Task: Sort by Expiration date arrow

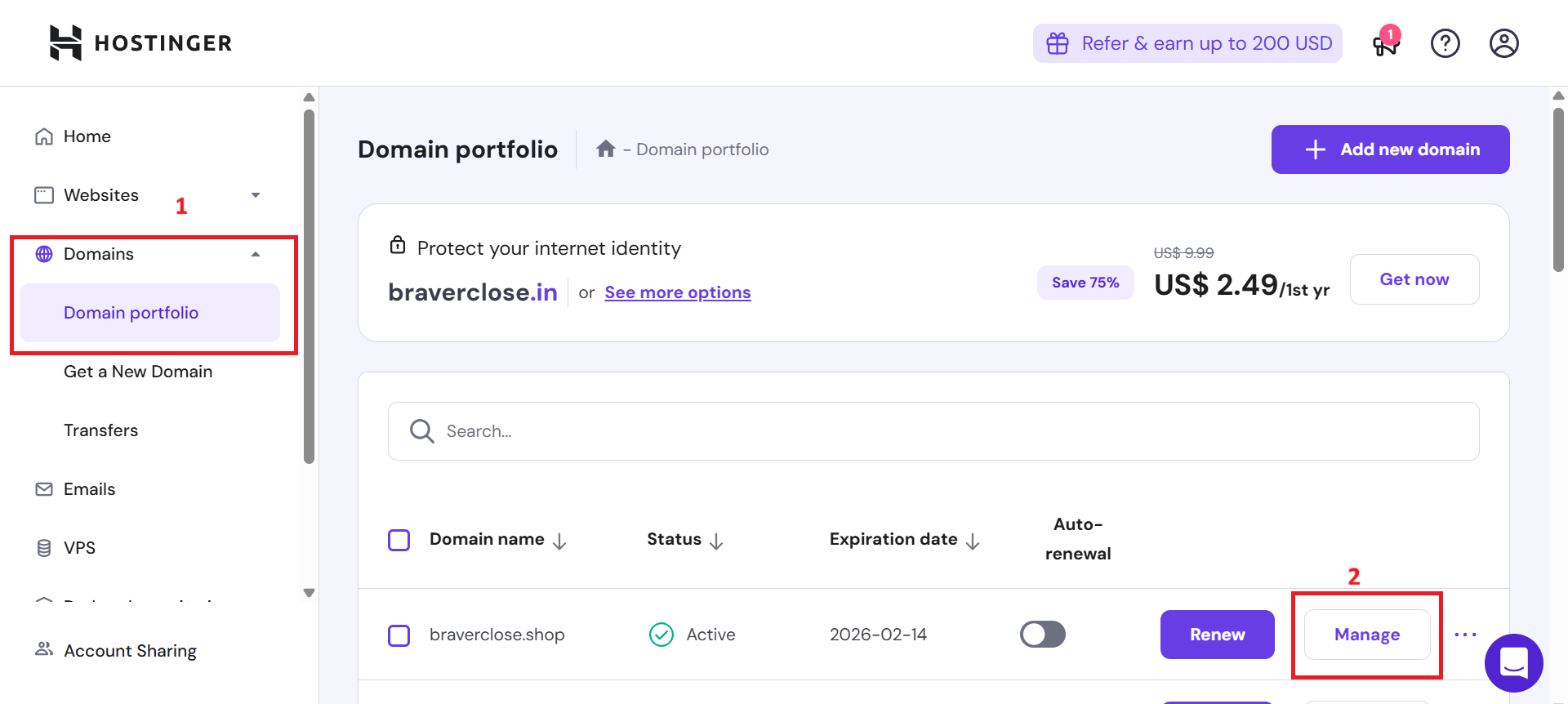Action: [x=973, y=541]
